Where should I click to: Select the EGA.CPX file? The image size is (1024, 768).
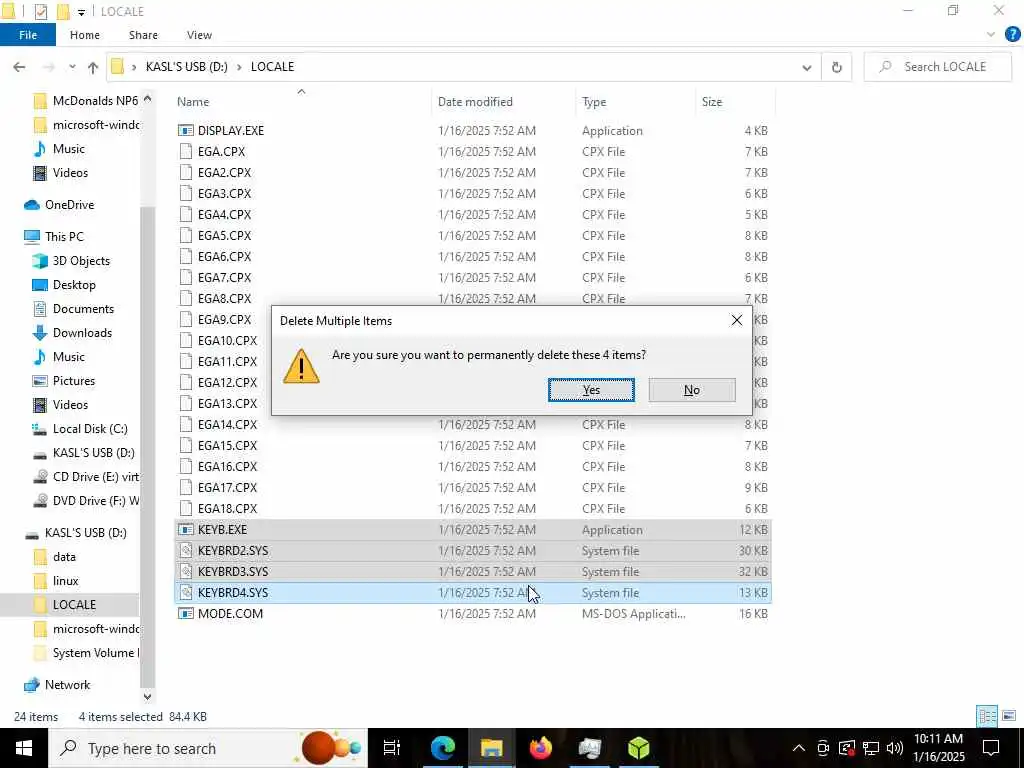click(473, 152)
